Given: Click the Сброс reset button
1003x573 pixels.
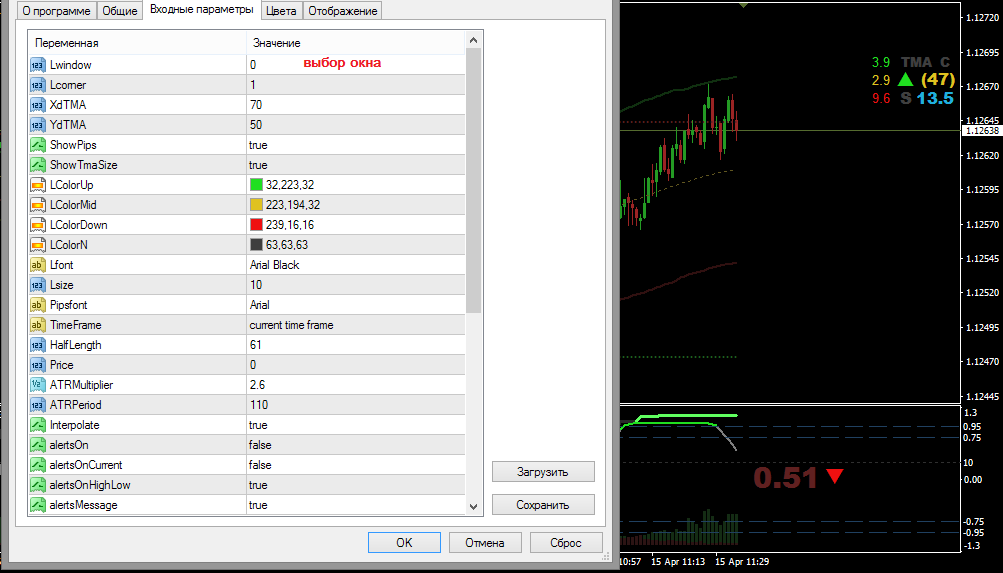Looking at the screenshot, I should (x=566, y=542).
